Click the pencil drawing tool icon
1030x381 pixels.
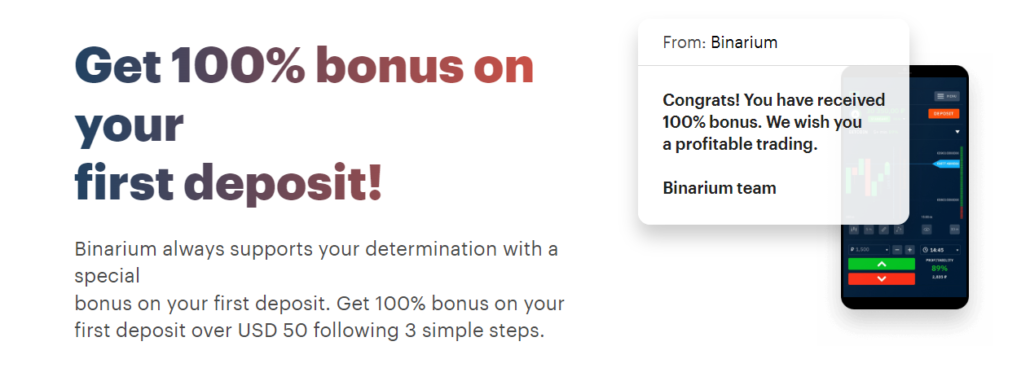[884, 229]
